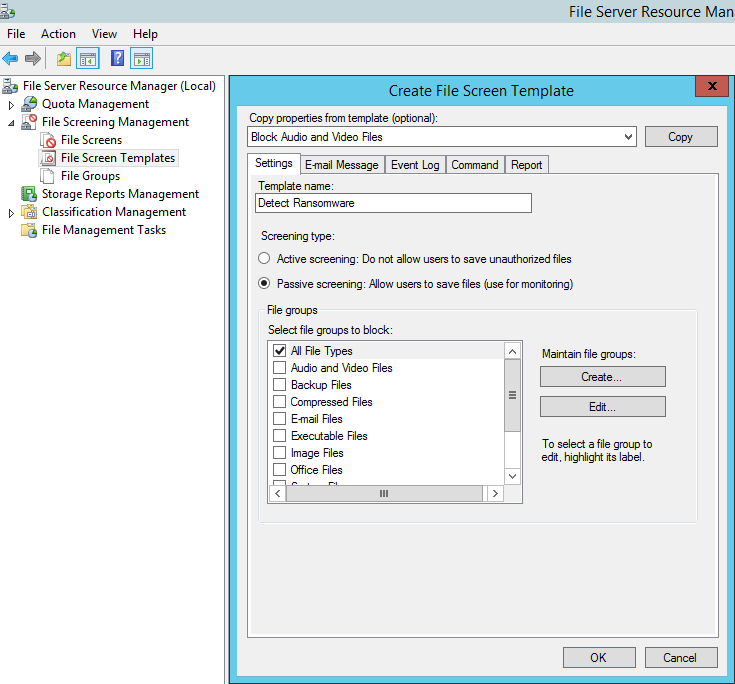Click OK to save the template

(599, 658)
